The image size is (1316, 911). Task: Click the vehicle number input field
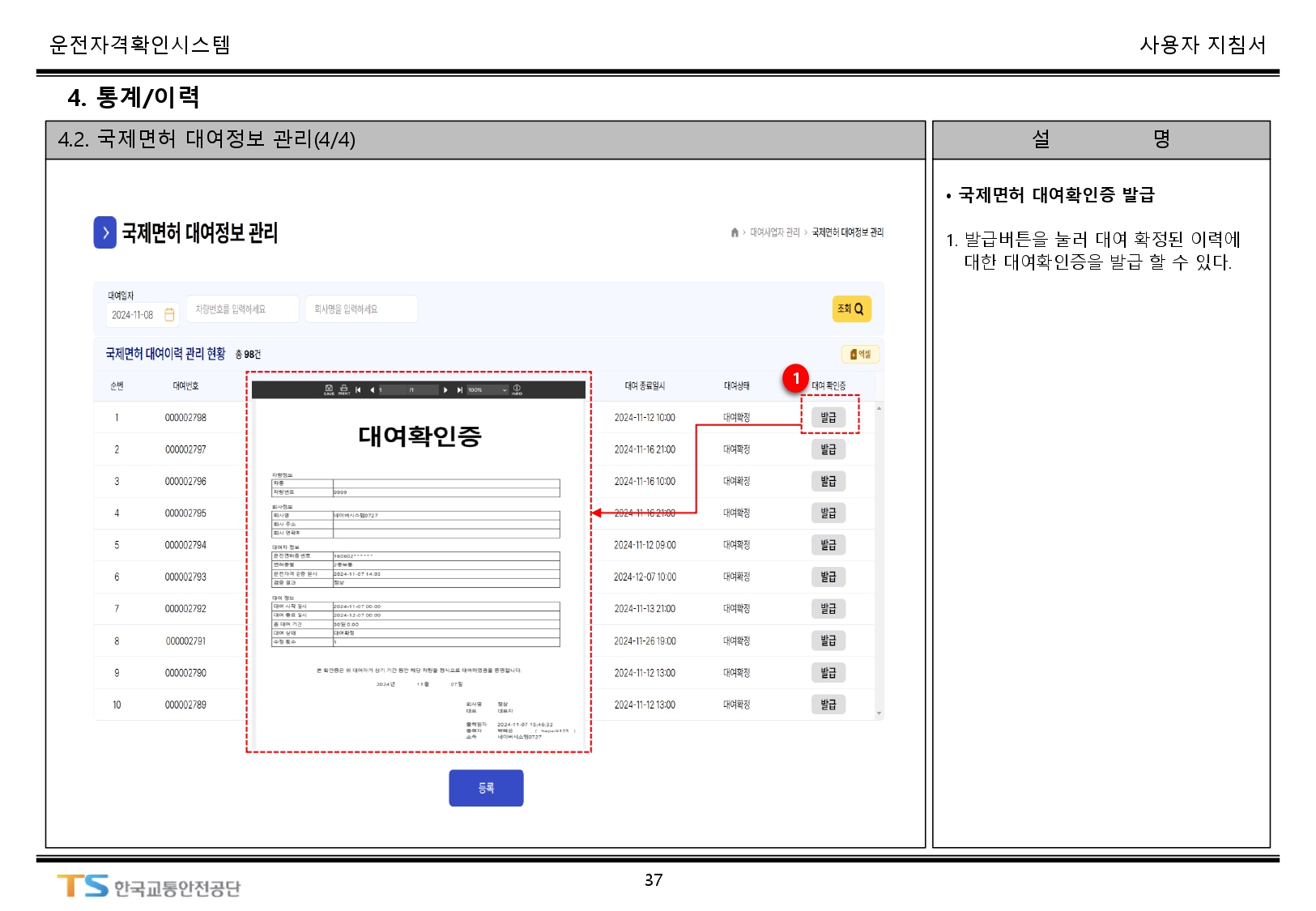(x=242, y=309)
